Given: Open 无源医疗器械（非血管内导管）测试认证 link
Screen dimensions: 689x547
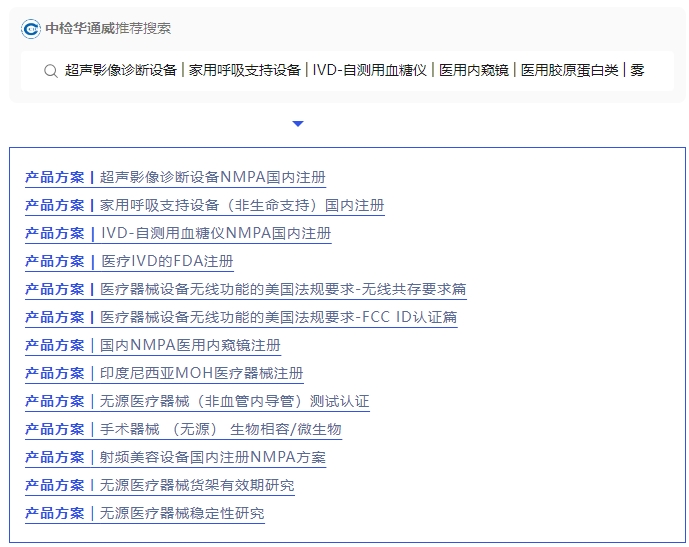Looking at the screenshot, I should [x=234, y=401].
